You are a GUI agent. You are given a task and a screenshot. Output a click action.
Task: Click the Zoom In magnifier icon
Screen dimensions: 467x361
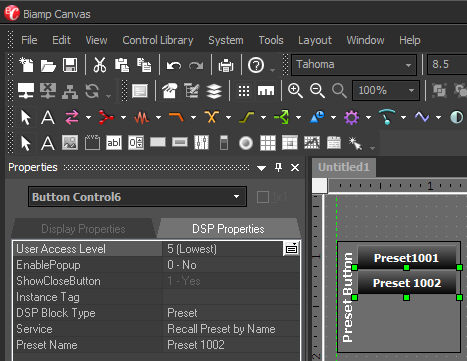pos(295,90)
